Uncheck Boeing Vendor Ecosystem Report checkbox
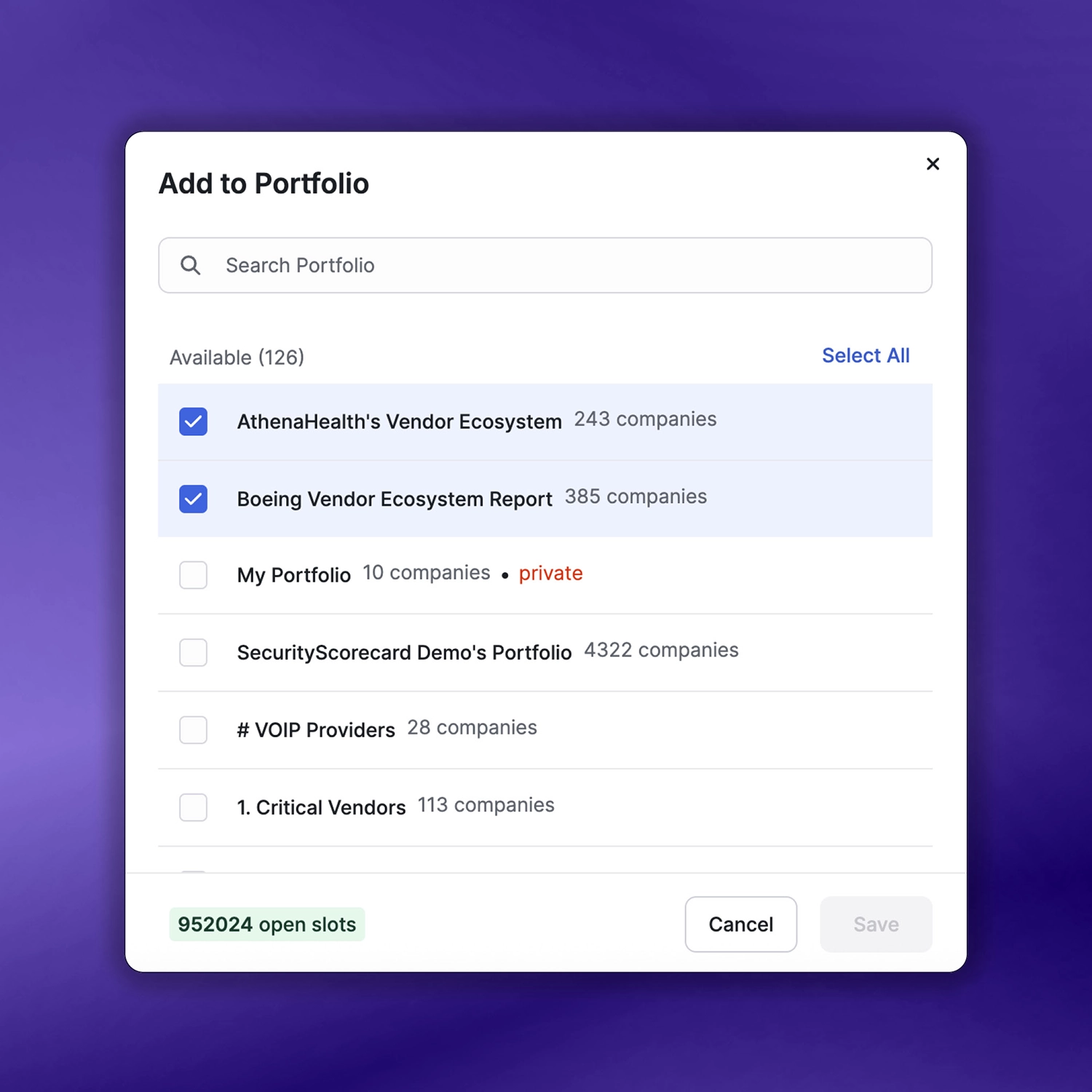The width and height of the screenshot is (1092, 1092). tap(194, 499)
